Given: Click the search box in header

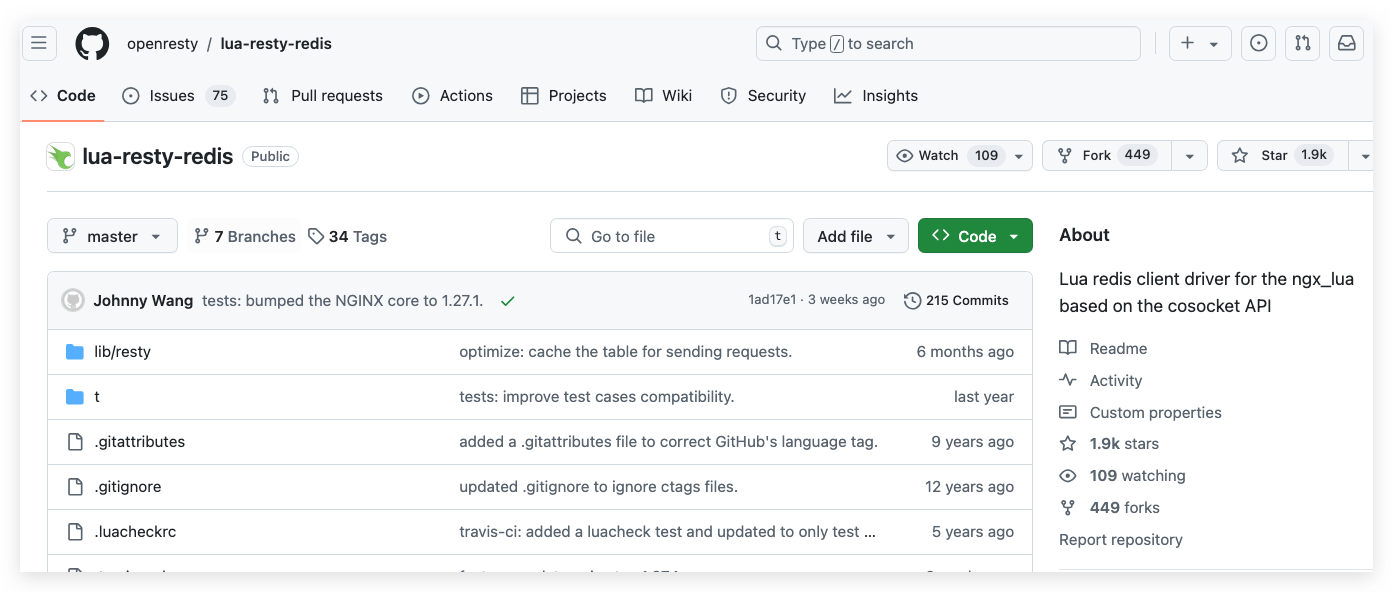Looking at the screenshot, I should pos(948,43).
